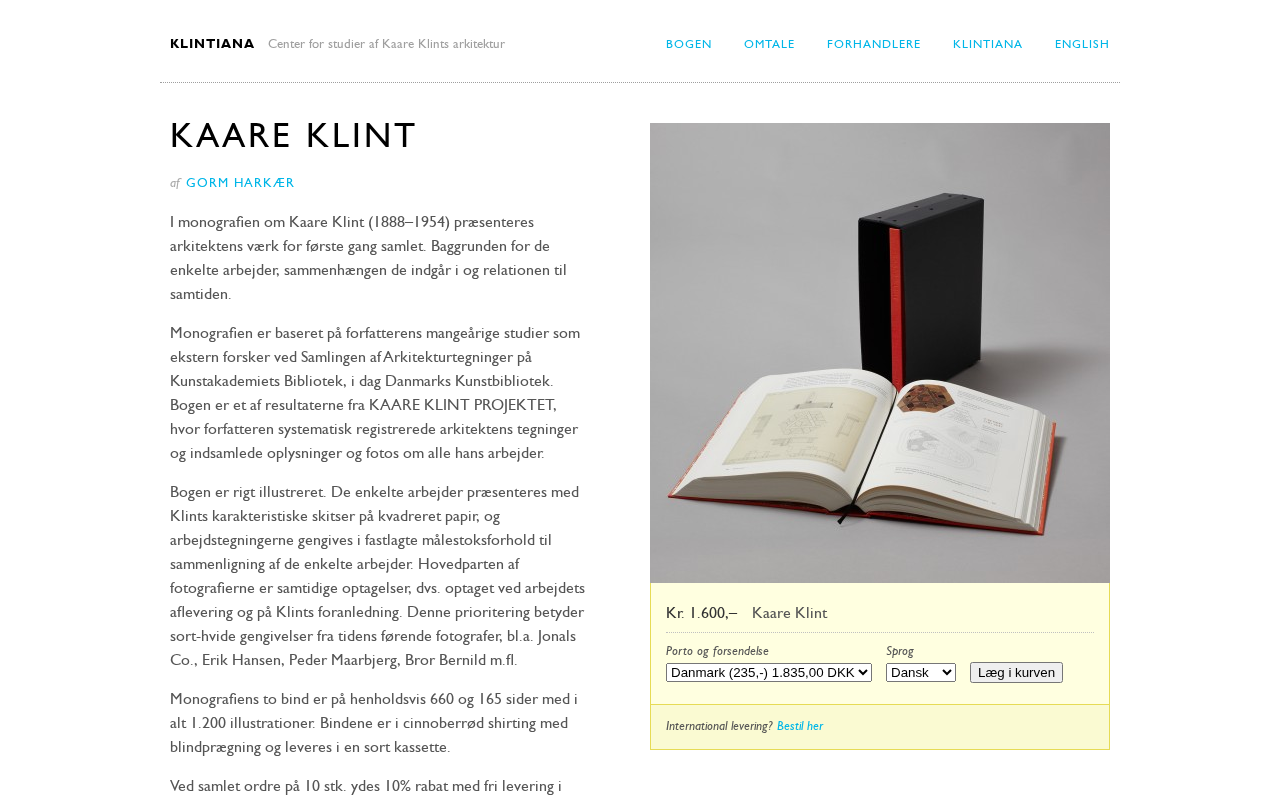Open the BOGEN menu item
1280x800 pixels.
(x=689, y=44)
